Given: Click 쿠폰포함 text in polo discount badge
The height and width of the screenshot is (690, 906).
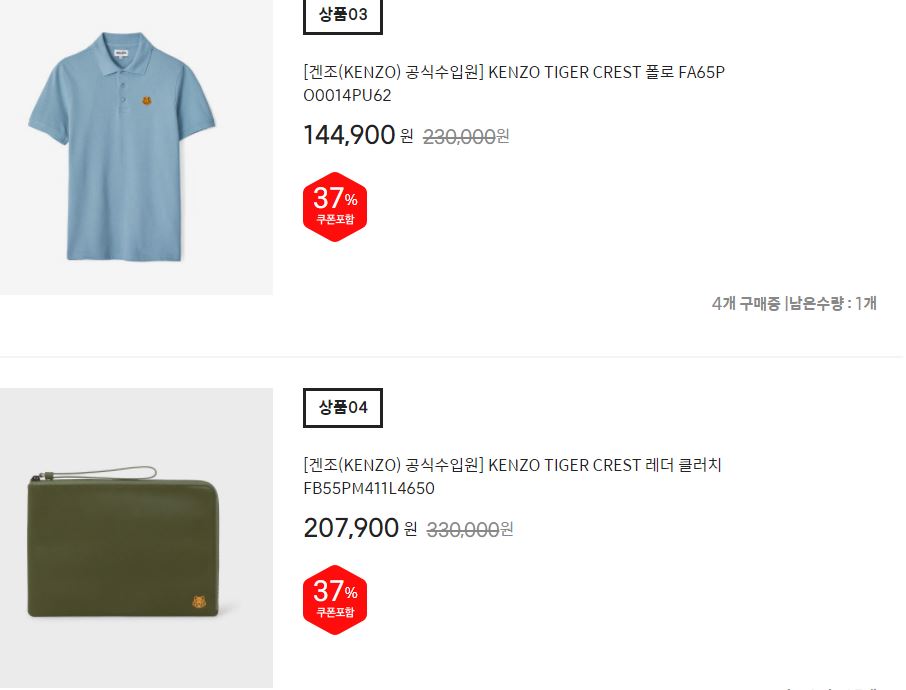Looking at the screenshot, I should pos(335,220).
